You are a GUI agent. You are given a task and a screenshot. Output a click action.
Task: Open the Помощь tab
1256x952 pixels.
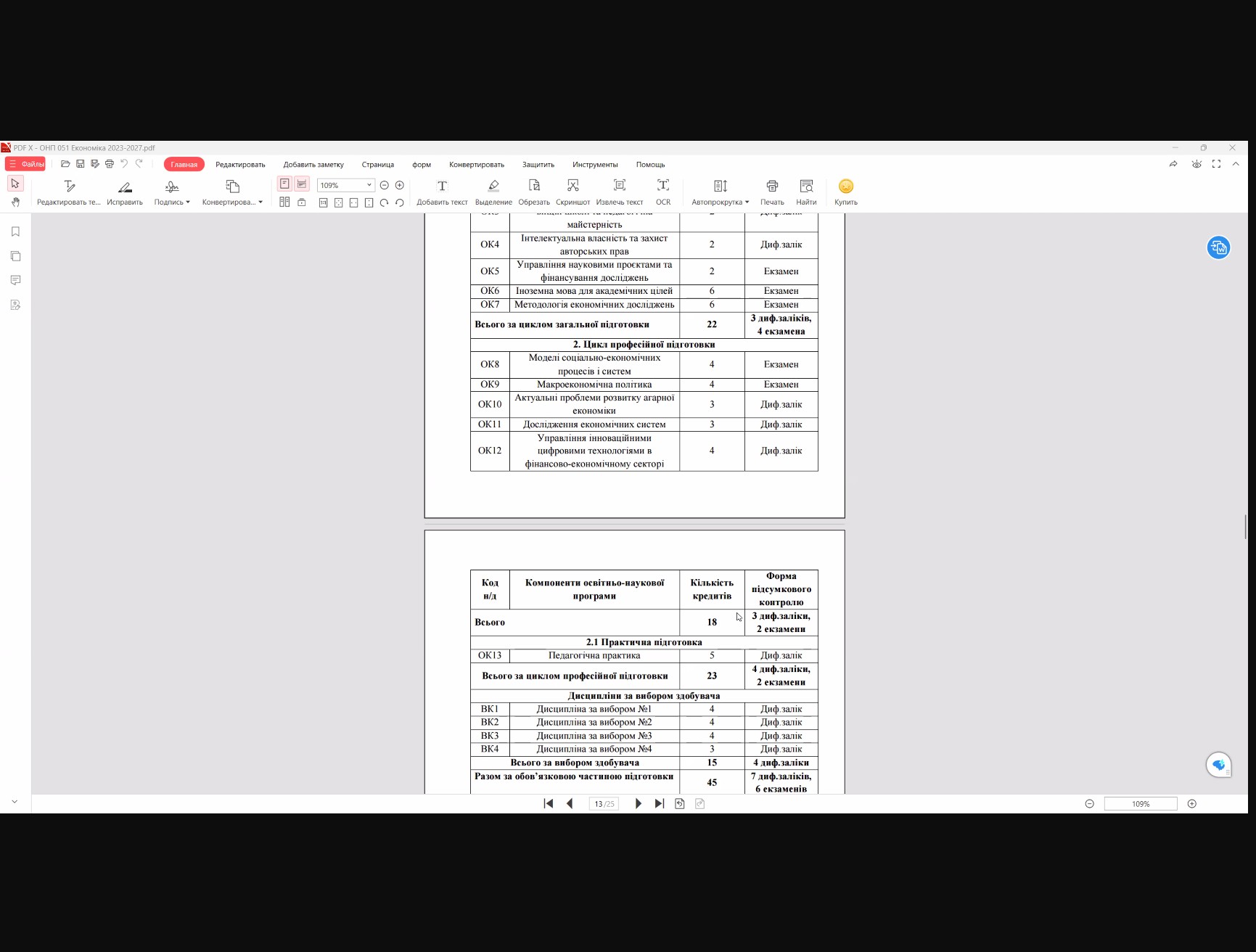[x=651, y=165]
